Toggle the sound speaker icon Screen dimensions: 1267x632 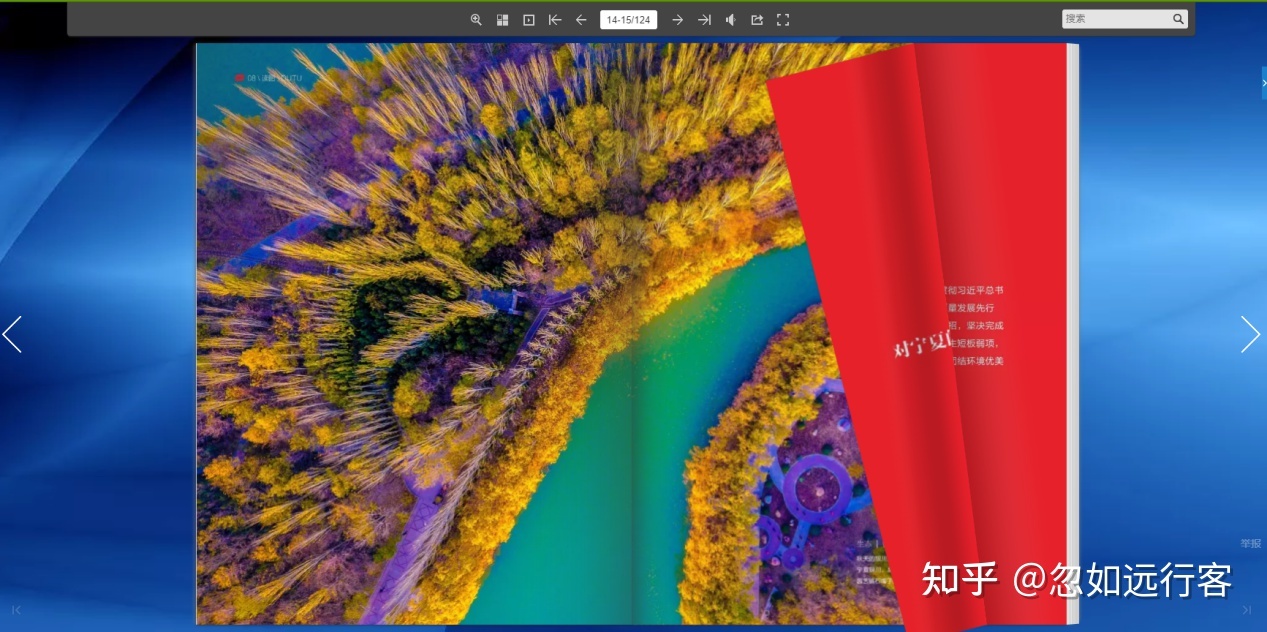[x=731, y=20]
